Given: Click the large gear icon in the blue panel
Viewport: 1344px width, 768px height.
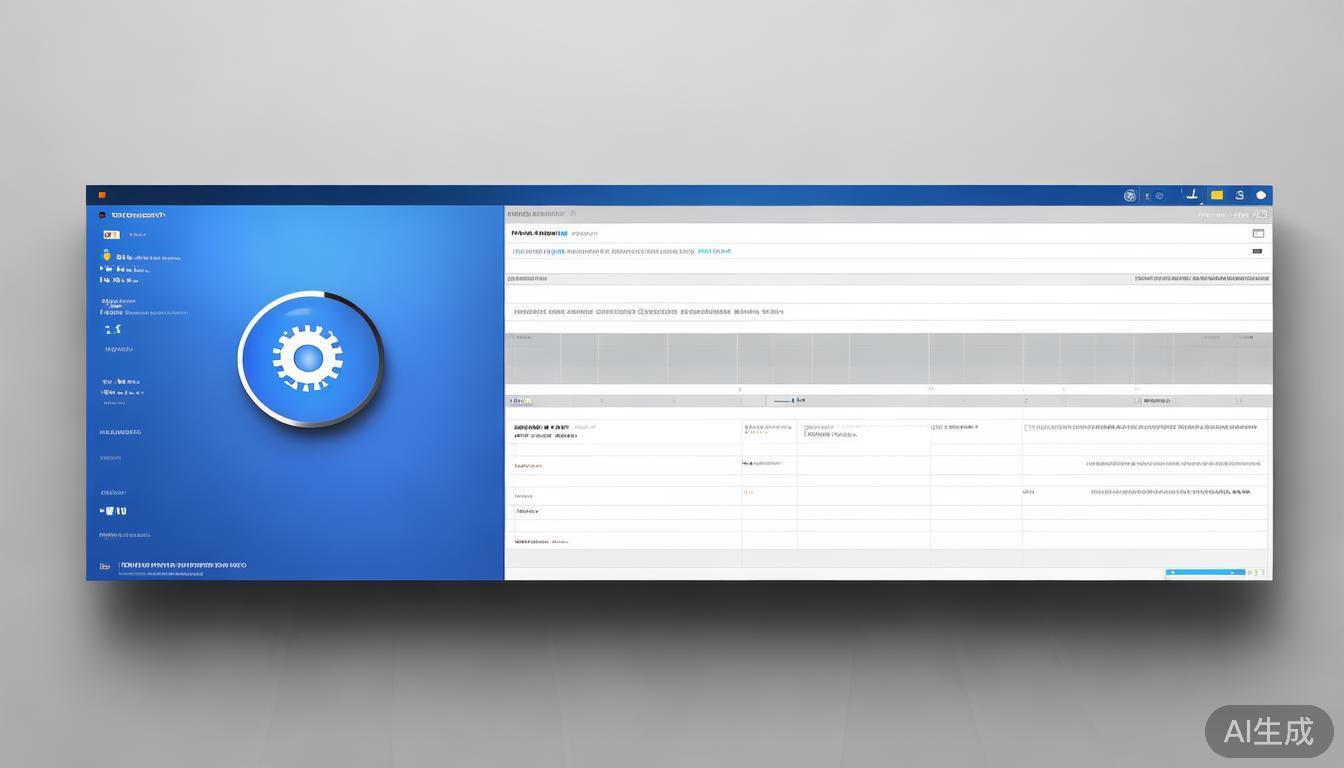Looking at the screenshot, I should point(309,358).
